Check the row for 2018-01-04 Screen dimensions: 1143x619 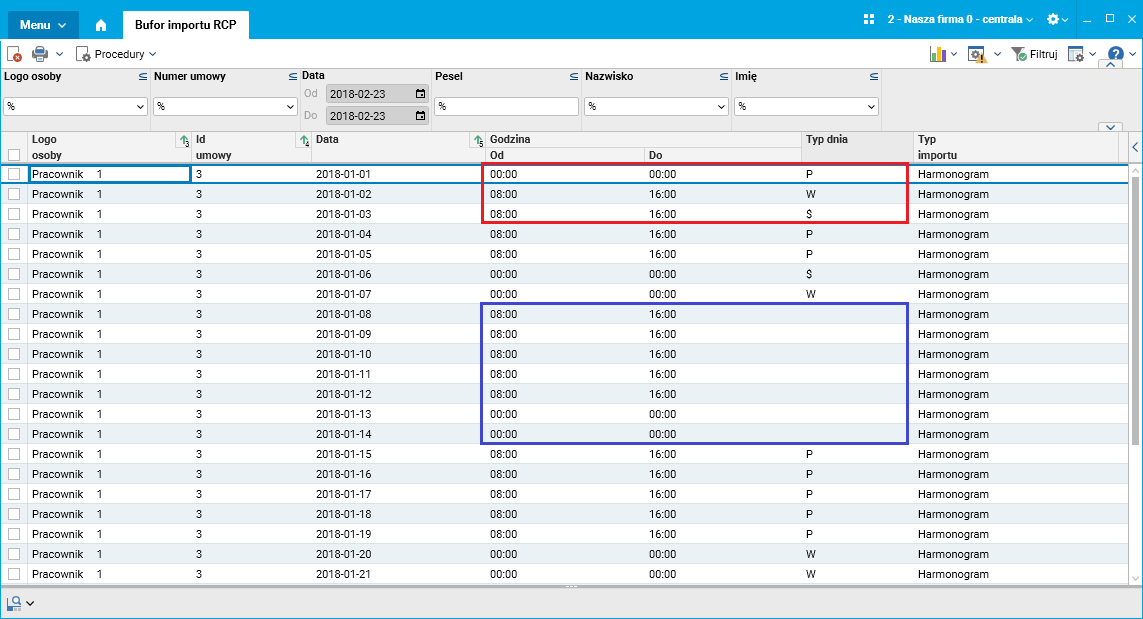[14, 234]
